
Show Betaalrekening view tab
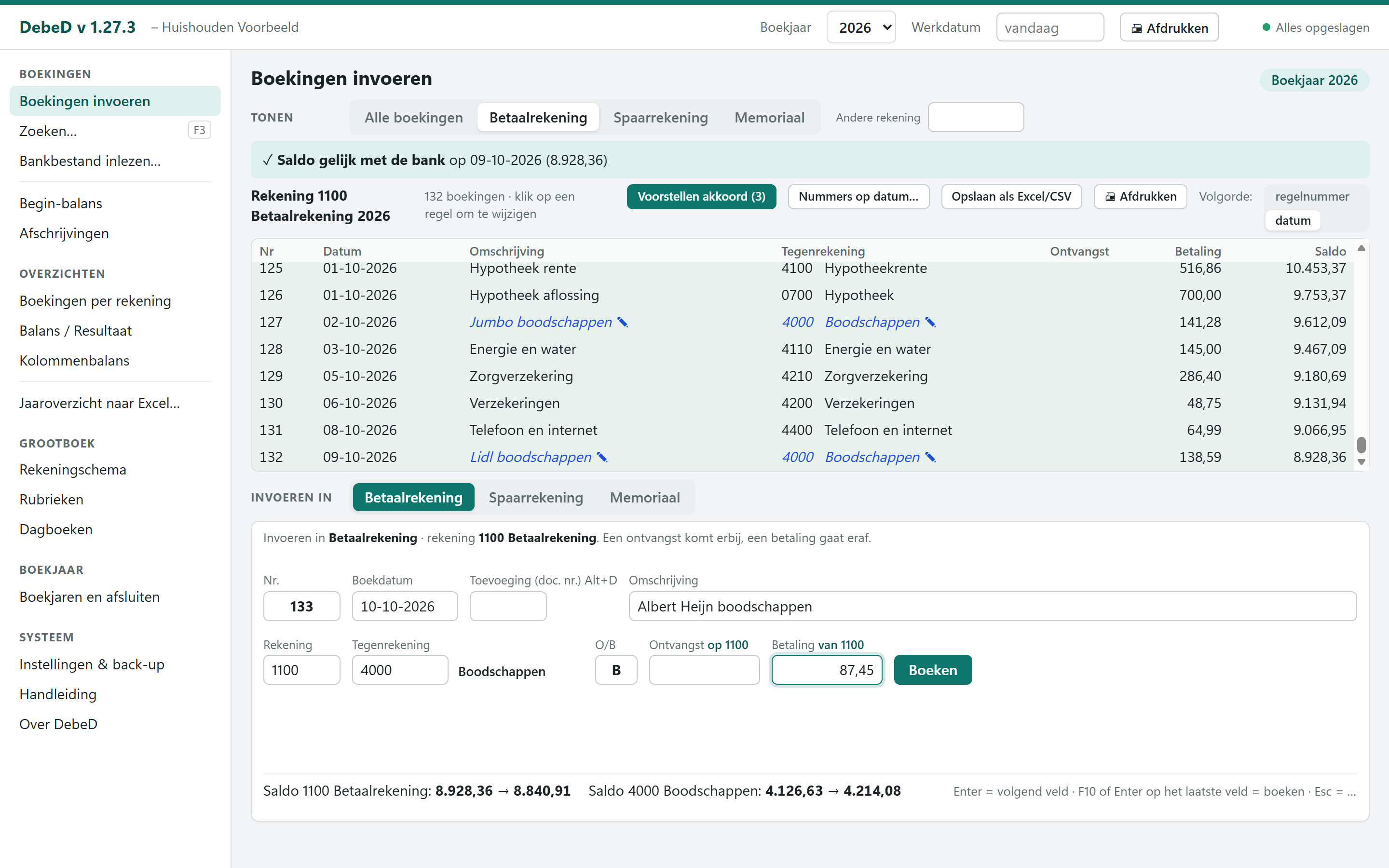click(x=538, y=118)
